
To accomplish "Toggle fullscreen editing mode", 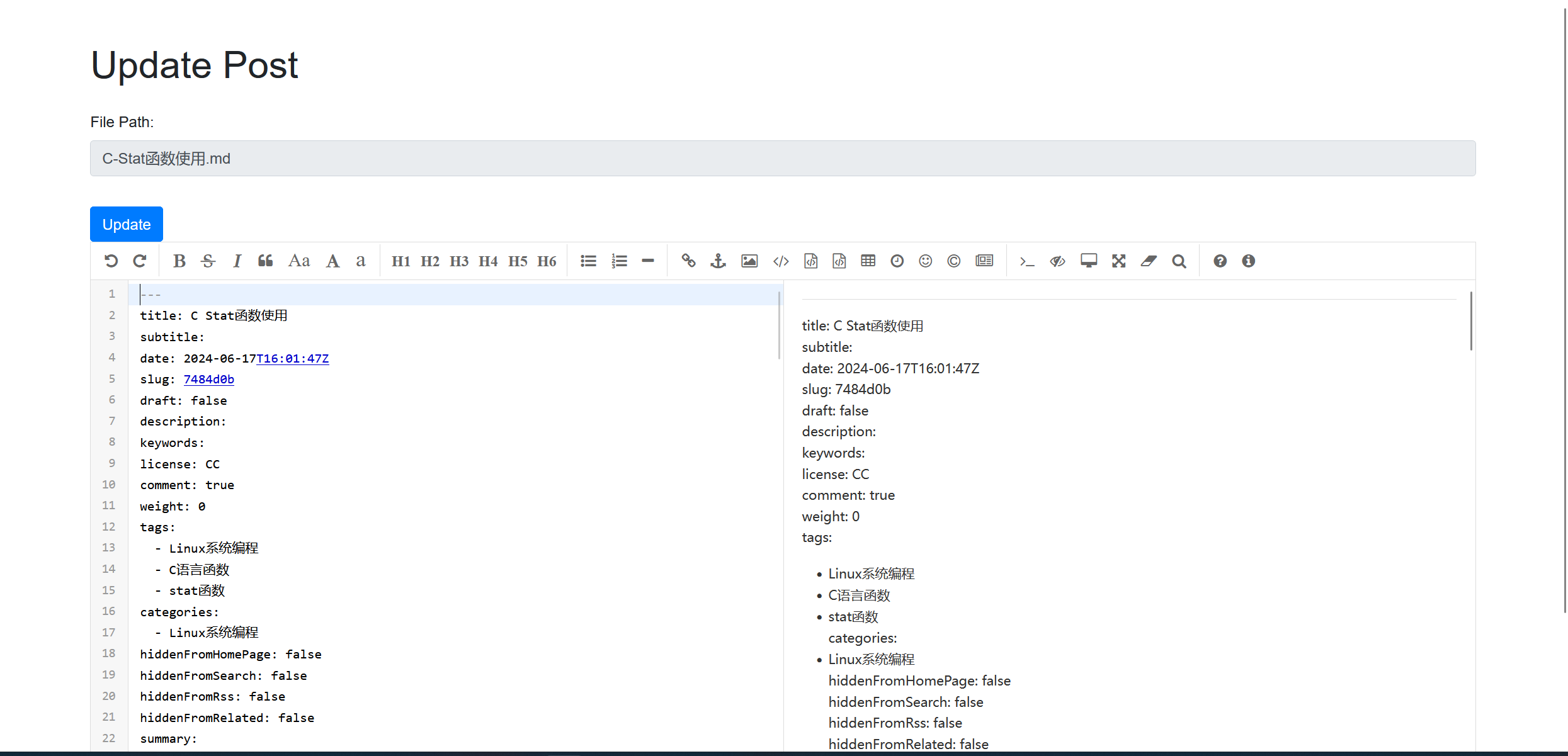I will [1119, 261].
